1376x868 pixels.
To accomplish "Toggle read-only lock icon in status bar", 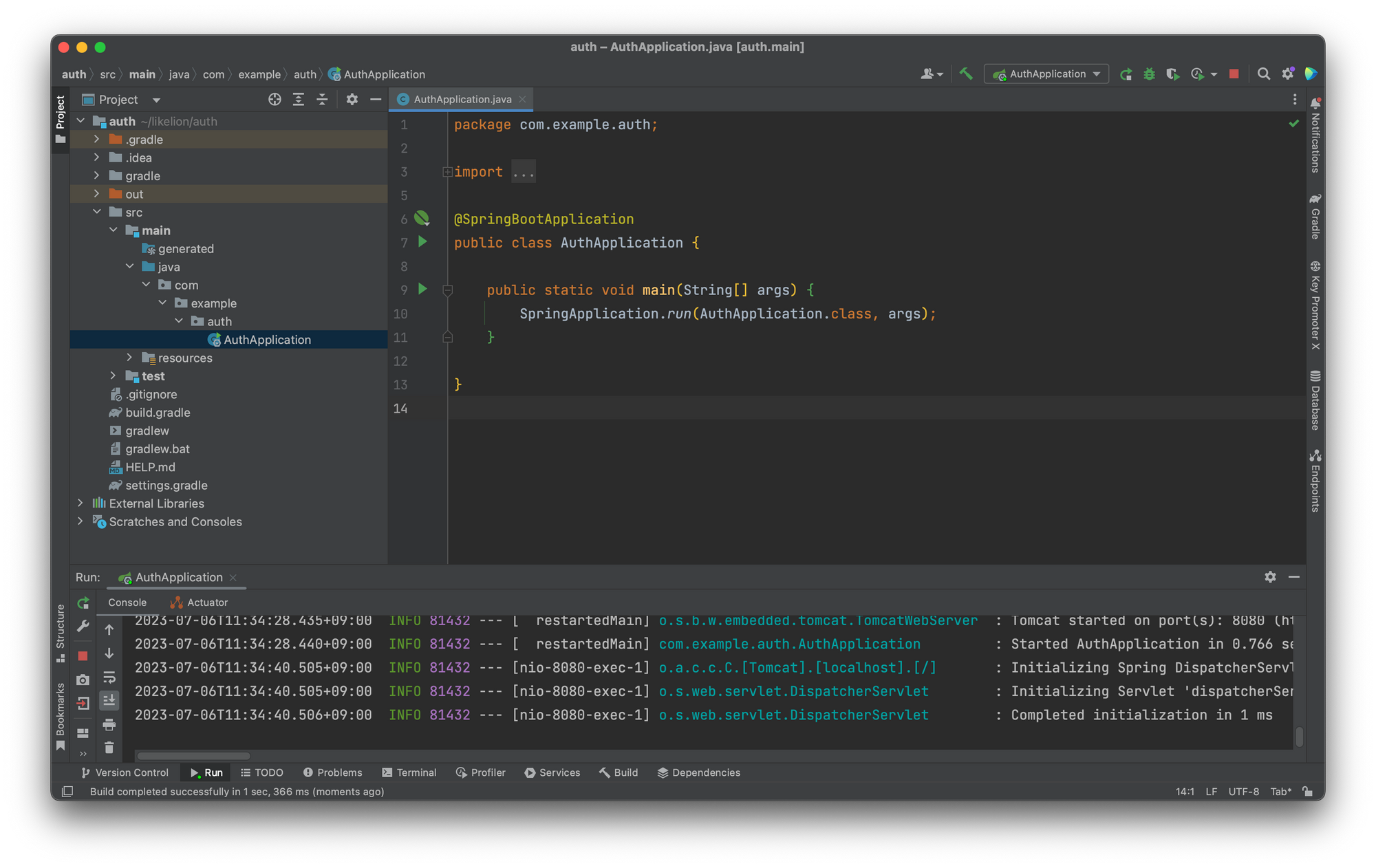I will [x=1308, y=792].
